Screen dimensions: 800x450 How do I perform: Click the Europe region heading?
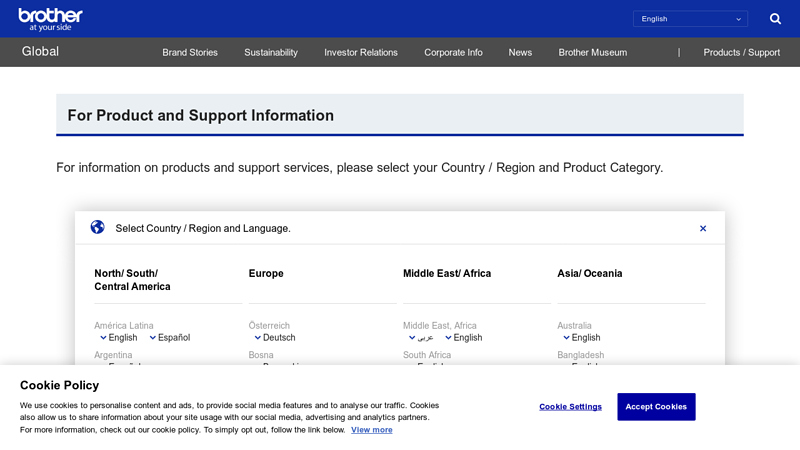(266, 273)
